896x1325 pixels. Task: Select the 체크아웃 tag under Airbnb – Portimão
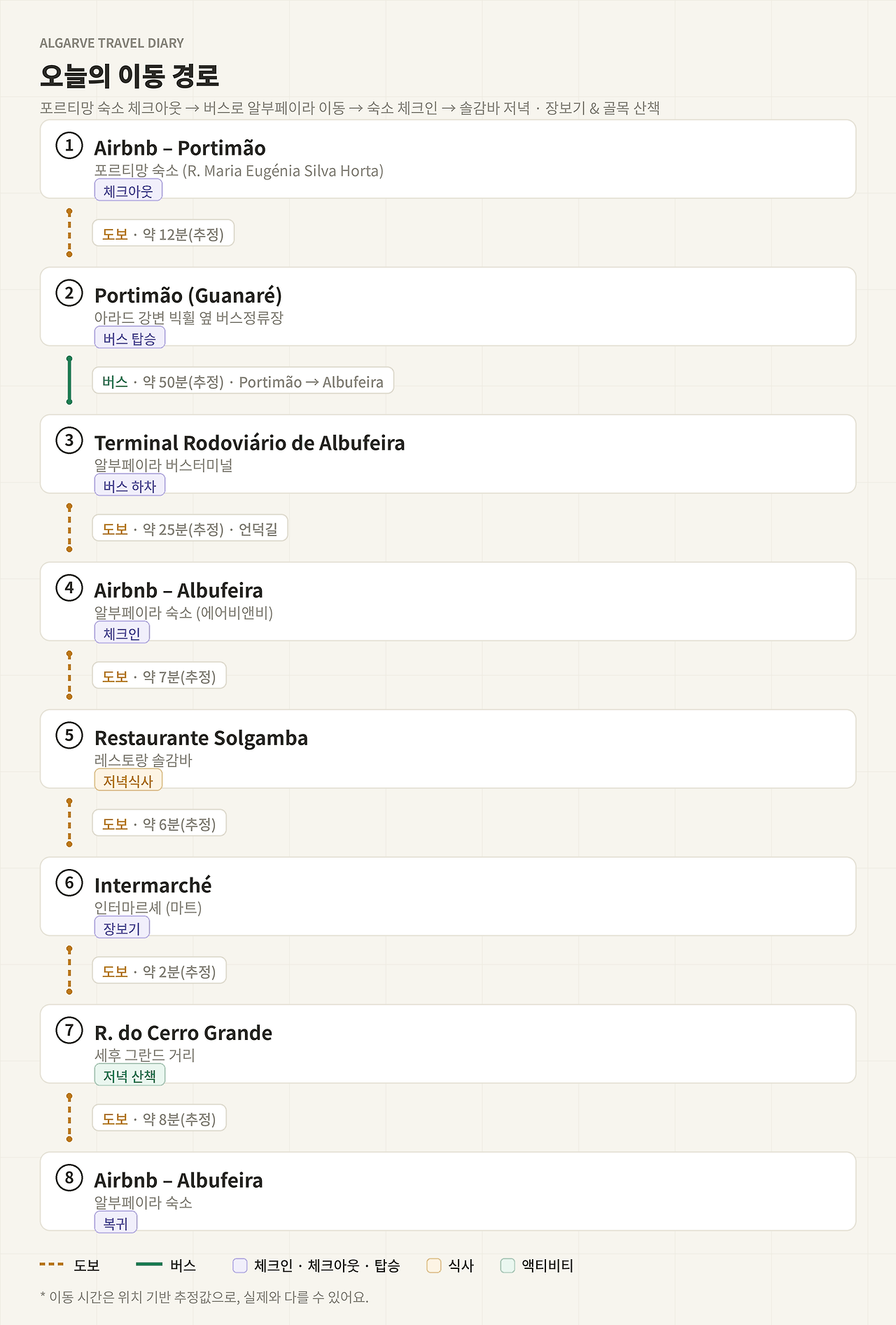click(128, 190)
